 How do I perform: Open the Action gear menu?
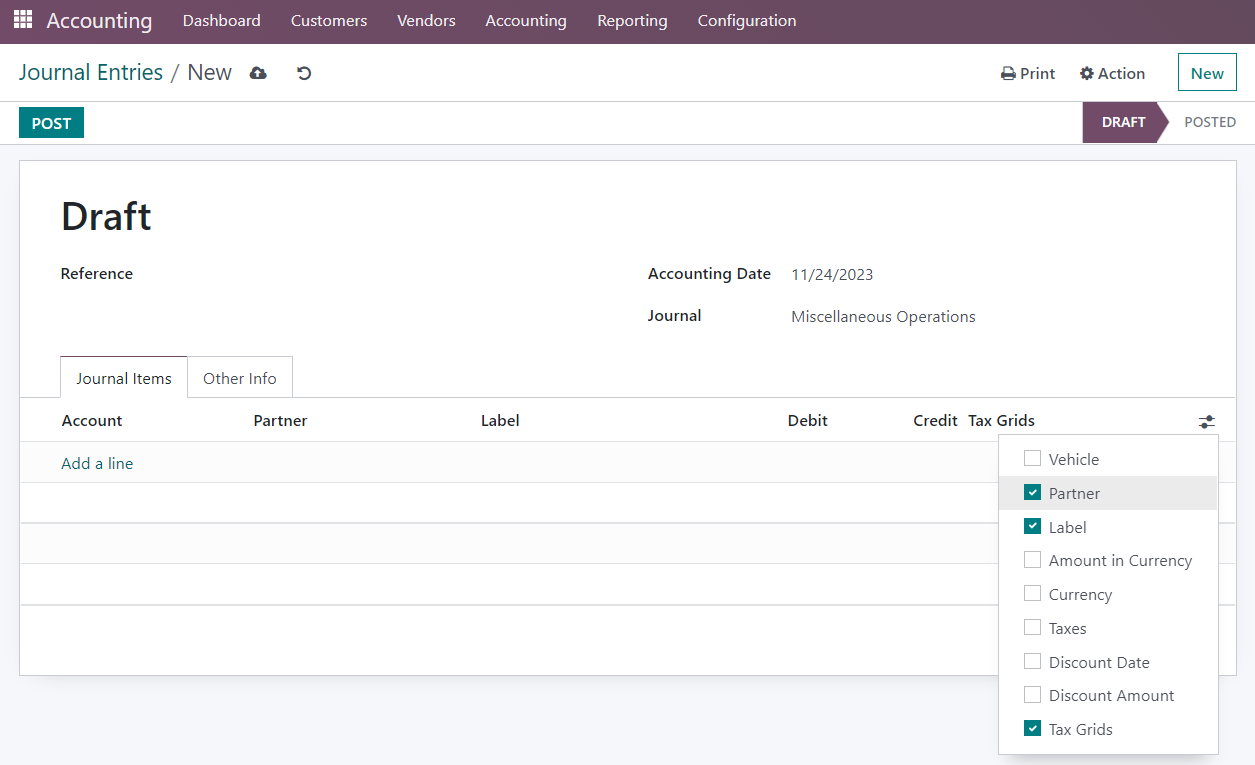[1112, 73]
